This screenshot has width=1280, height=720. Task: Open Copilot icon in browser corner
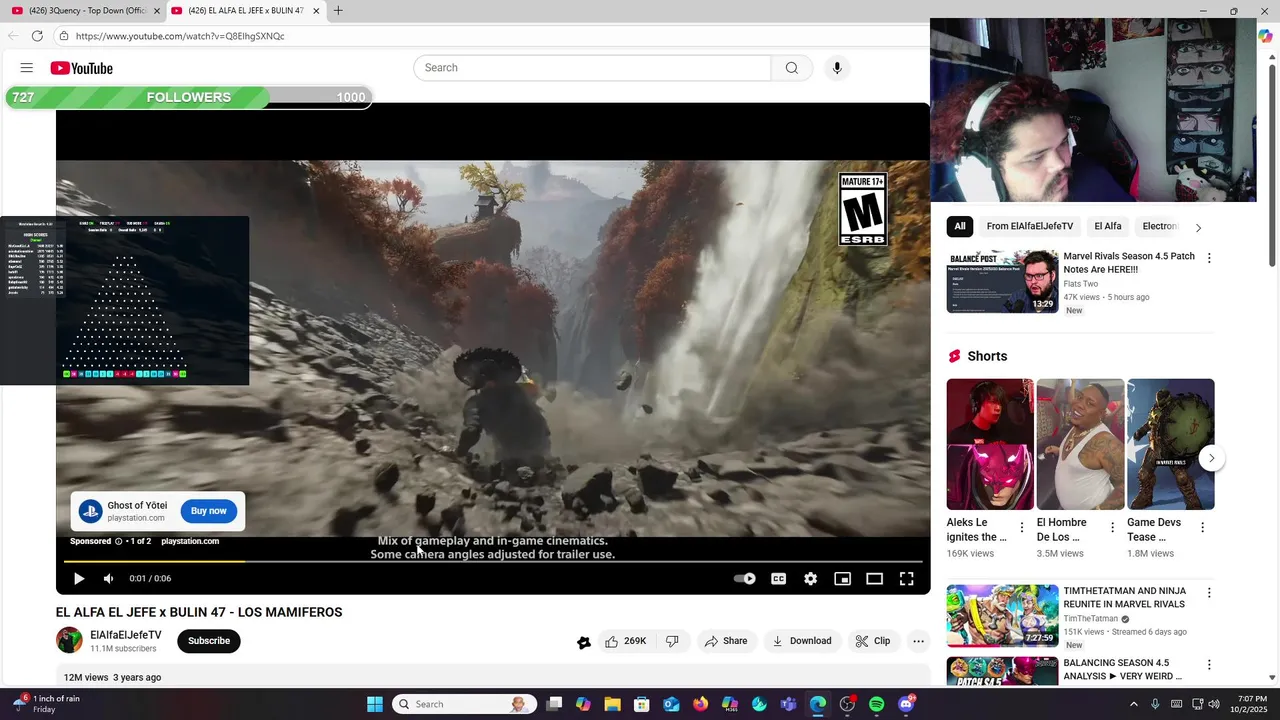tap(1265, 36)
